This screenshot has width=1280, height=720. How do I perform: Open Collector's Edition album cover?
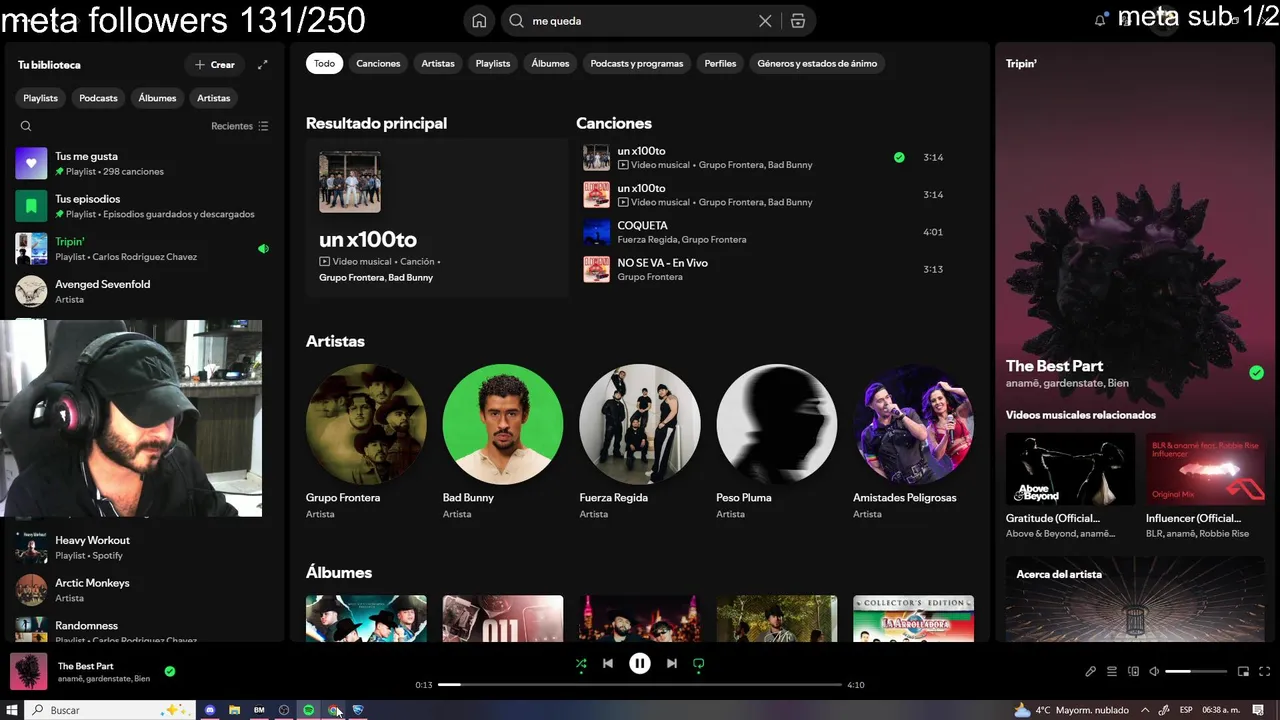[913, 619]
